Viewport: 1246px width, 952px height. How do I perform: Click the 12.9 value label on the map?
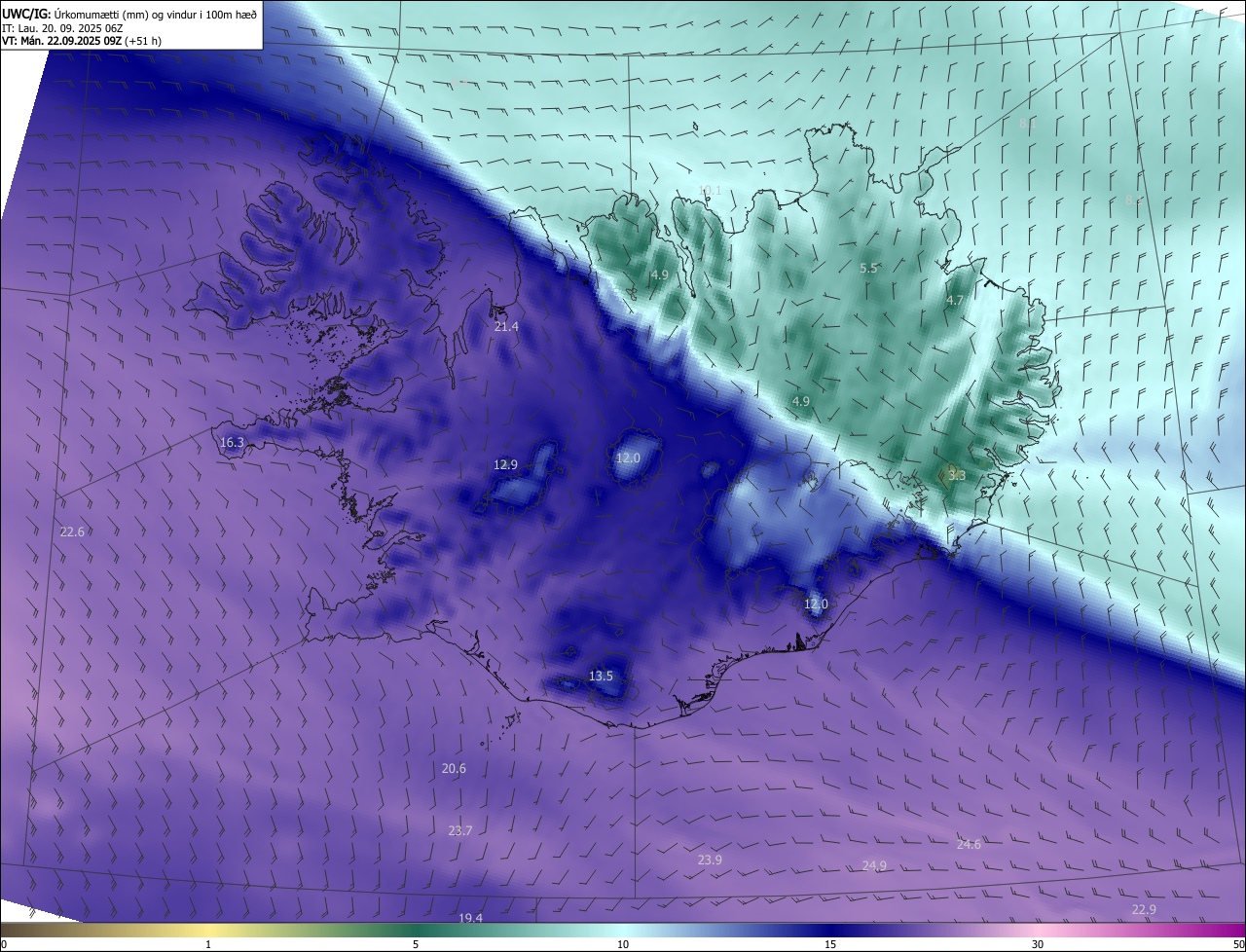pos(505,465)
